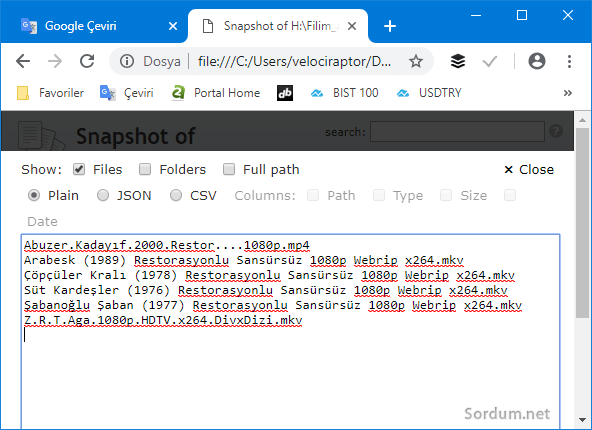Click the Şabanoğlu Şaban (1977) file line
Image resolution: width=592 pixels, height=430 pixels.
pos(273,305)
